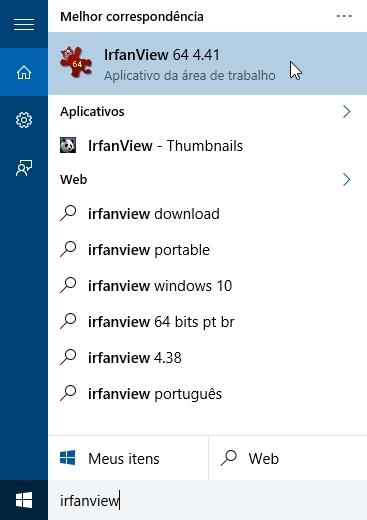This screenshot has width=367, height=520.
Task: Search web for irfanview português
Action: click(207, 394)
